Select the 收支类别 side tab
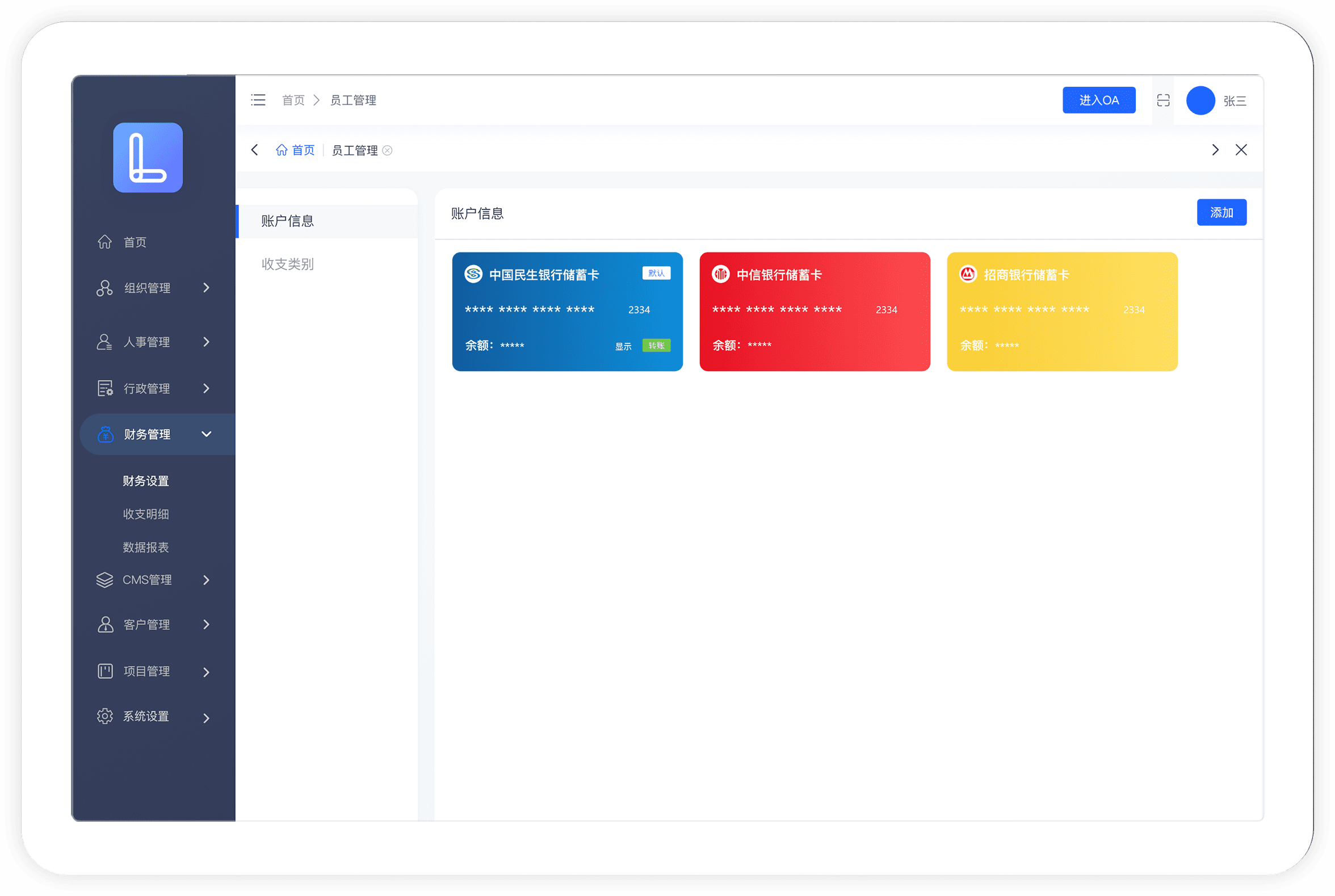1335x896 pixels. pos(287,264)
